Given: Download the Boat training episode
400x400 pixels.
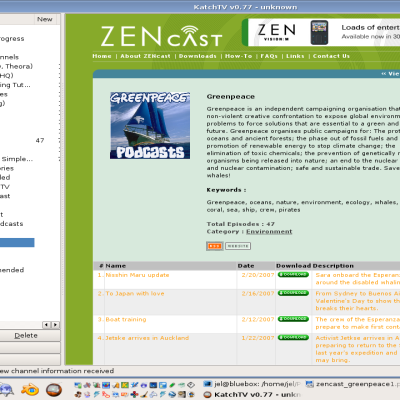Looking at the screenshot, I should coord(293,319).
